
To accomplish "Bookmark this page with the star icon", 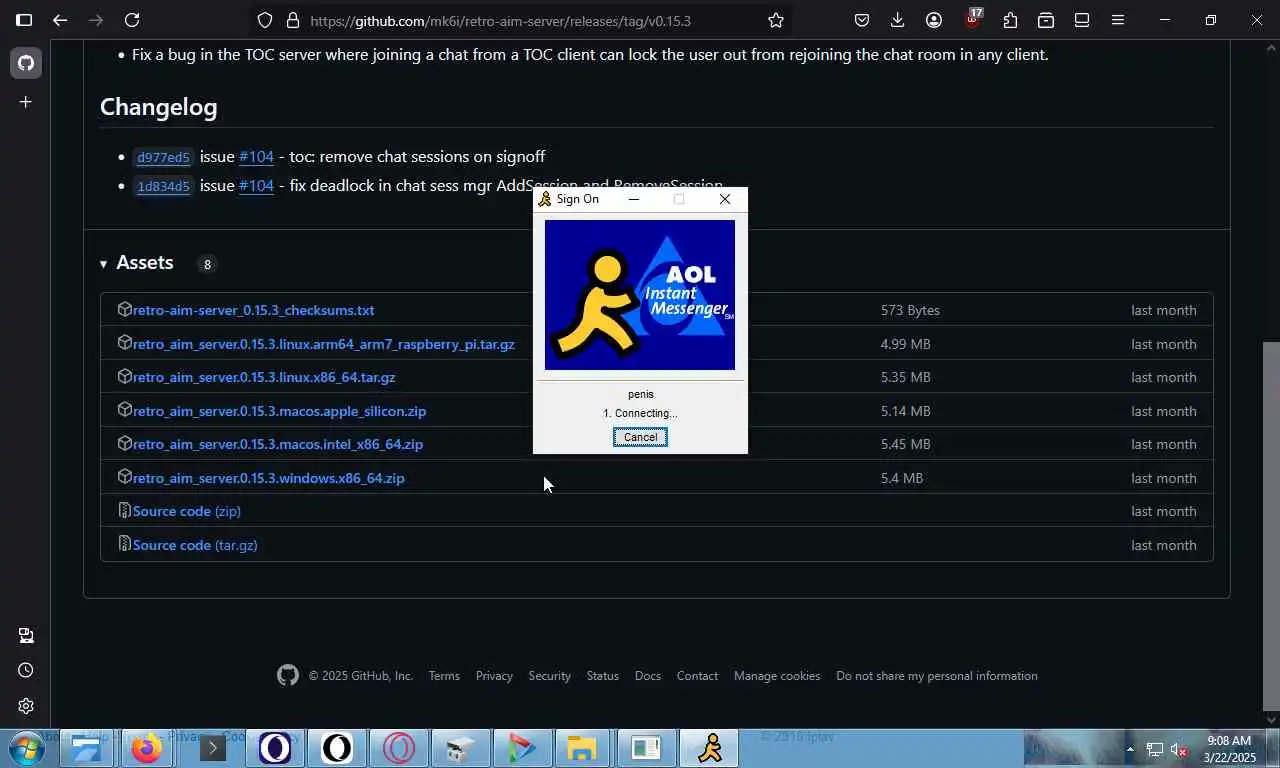I will click(x=776, y=20).
